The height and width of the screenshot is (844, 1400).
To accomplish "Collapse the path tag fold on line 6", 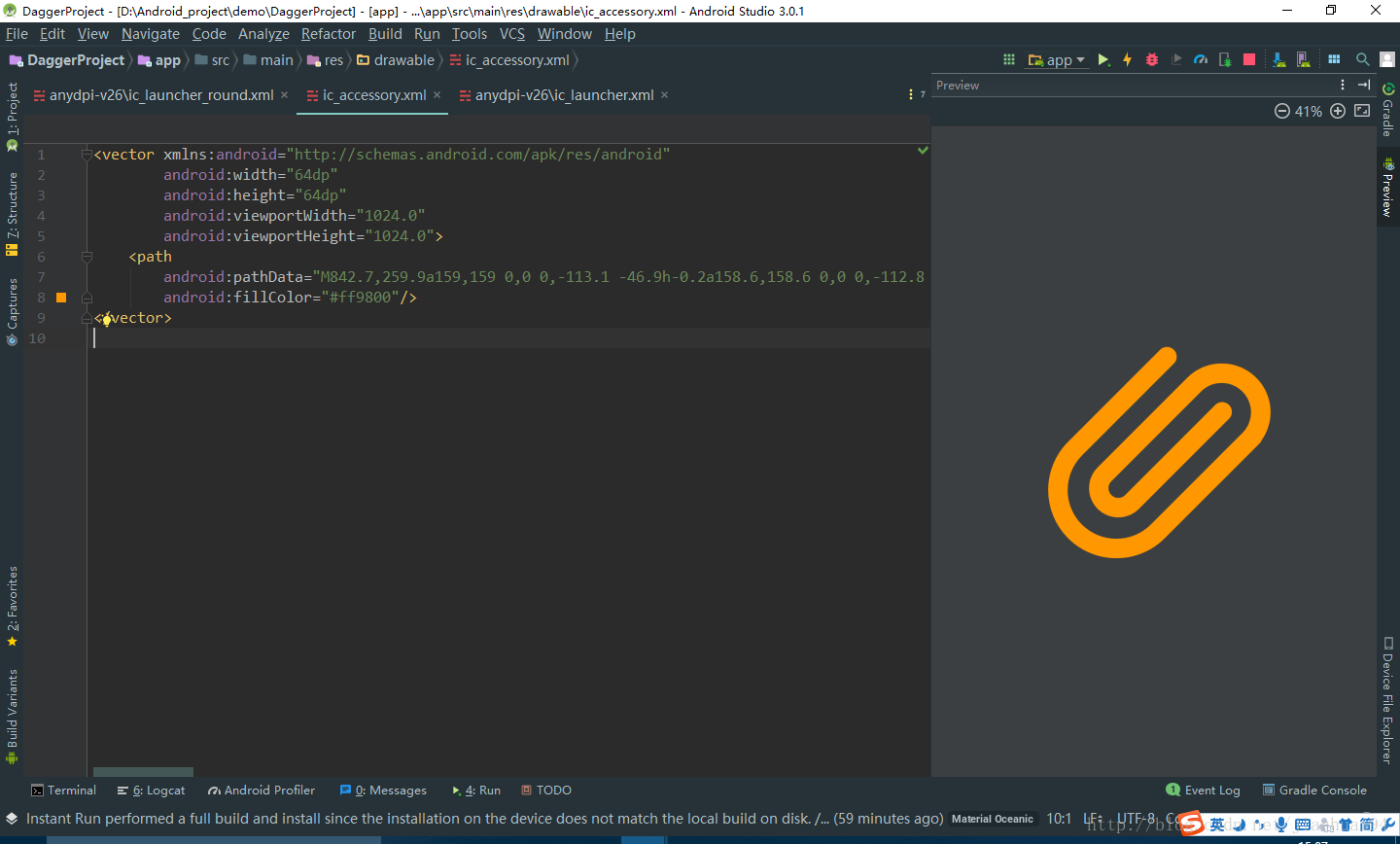I will (x=87, y=257).
